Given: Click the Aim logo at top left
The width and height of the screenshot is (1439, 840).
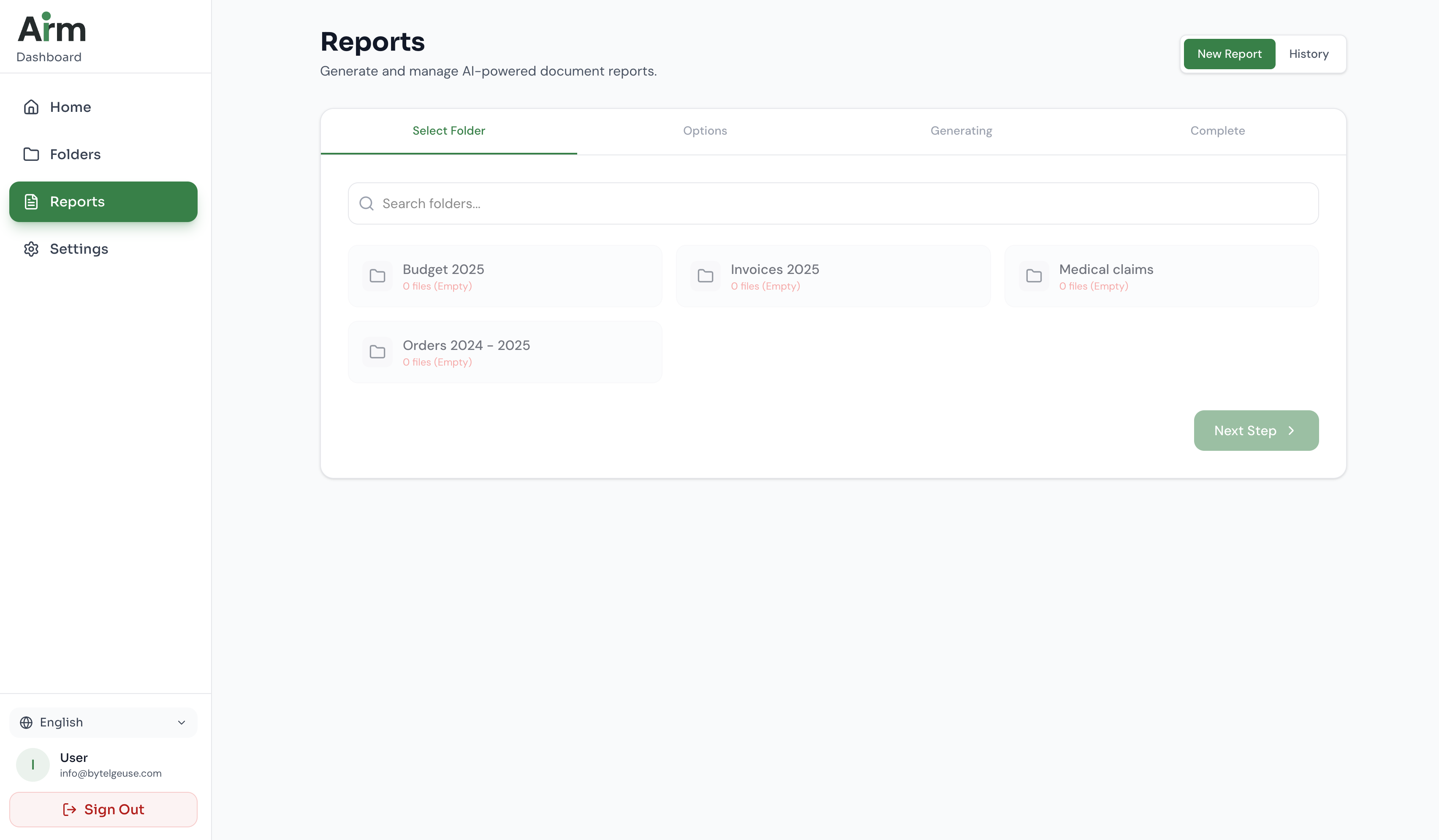Looking at the screenshot, I should (x=52, y=27).
